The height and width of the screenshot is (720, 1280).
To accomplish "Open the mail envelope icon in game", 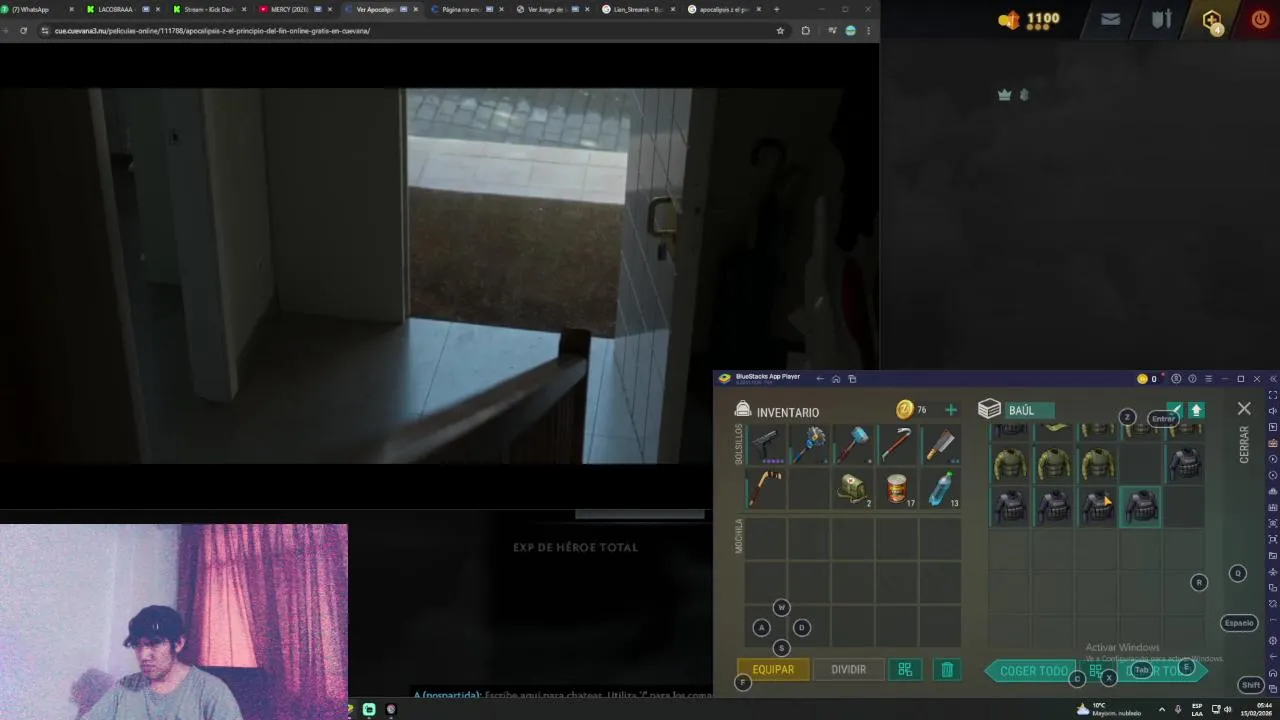I will pyautogui.click(x=1110, y=19).
